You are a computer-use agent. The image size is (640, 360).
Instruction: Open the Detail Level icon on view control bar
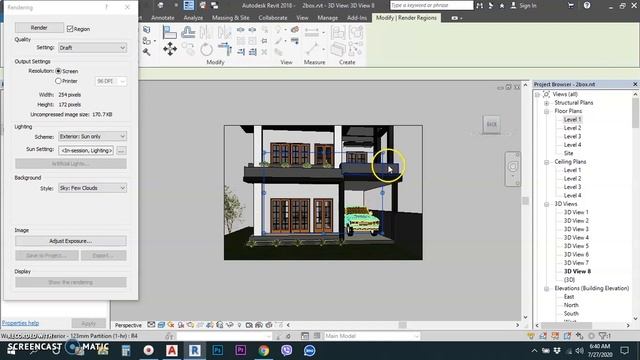[x=151, y=325]
